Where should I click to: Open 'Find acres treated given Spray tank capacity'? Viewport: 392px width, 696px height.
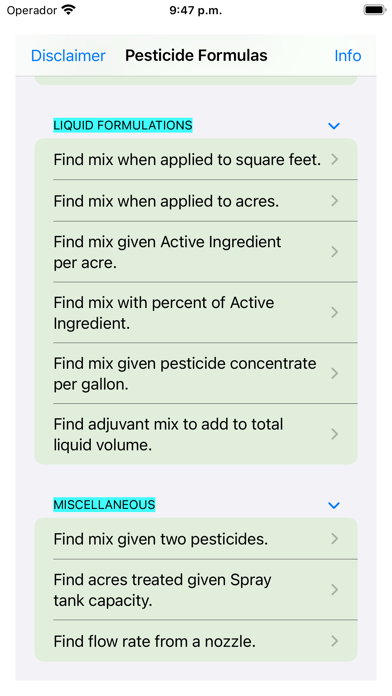coord(196,590)
